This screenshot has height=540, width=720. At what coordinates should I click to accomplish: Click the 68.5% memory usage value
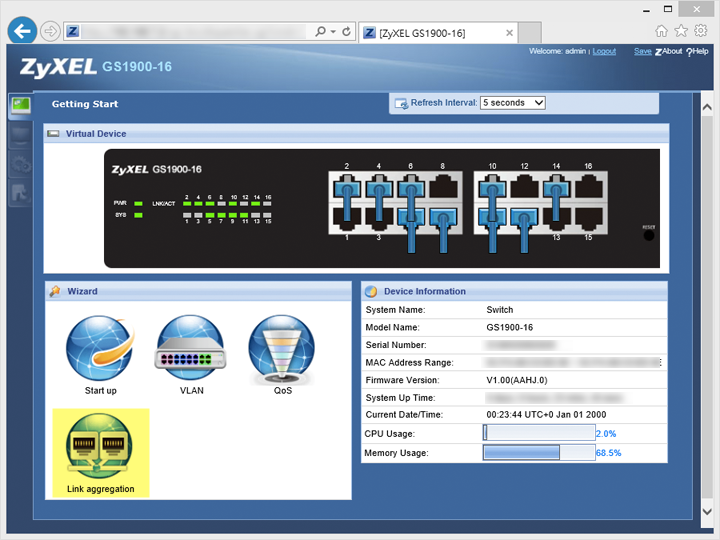(608, 453)
